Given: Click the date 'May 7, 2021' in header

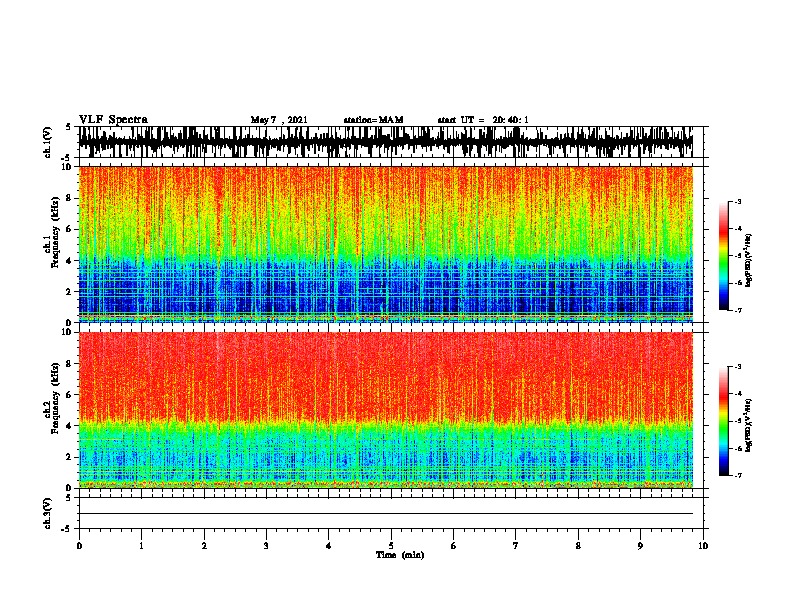Looking at the screenshot, I should [x=279, y=120].
